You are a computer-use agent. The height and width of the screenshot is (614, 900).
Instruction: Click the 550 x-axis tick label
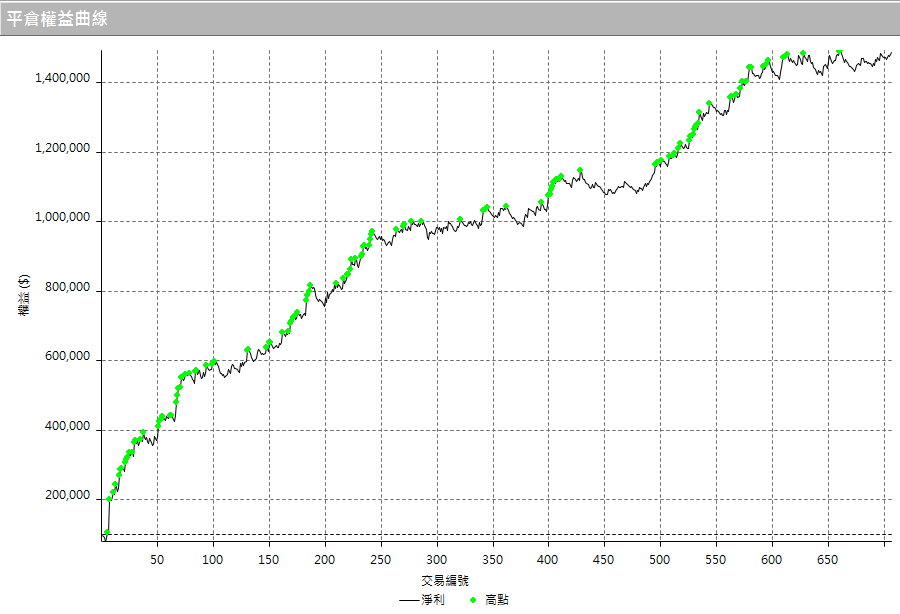point(715,560)
